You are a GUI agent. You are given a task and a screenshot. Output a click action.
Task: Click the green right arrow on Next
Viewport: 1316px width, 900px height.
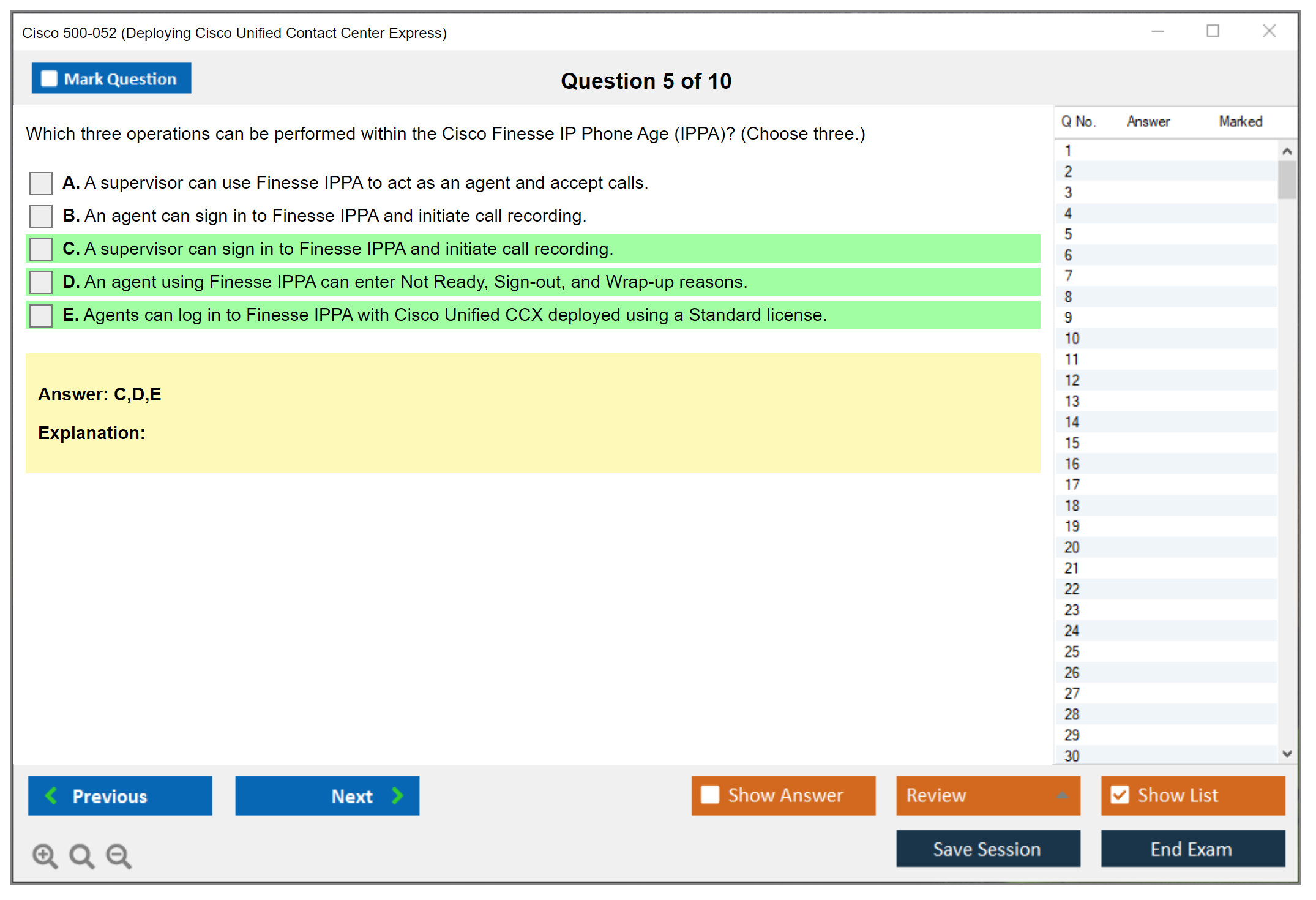click(x=397, y=795)
